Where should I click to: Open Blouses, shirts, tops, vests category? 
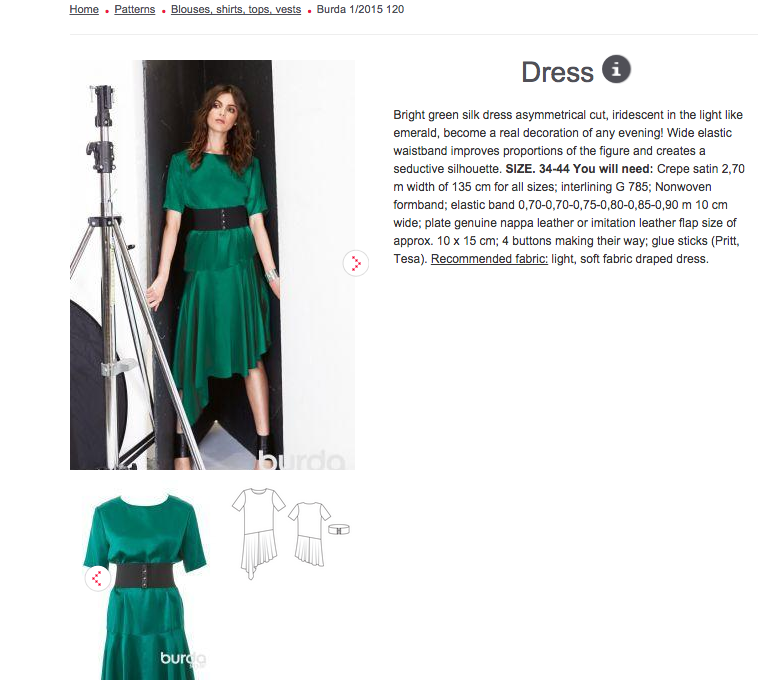pyautogui.click(x=236, y=9)
